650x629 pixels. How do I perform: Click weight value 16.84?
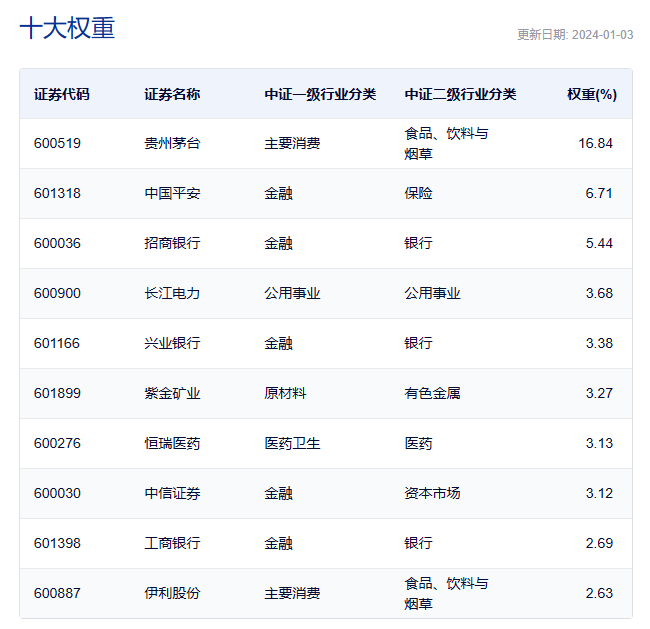(x=595, y=143)
